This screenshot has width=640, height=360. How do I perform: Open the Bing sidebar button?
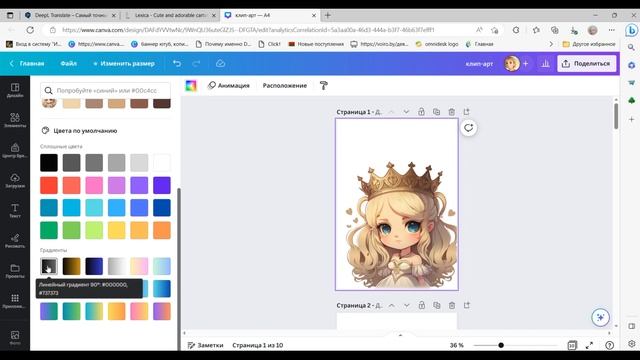click(631, 30)
